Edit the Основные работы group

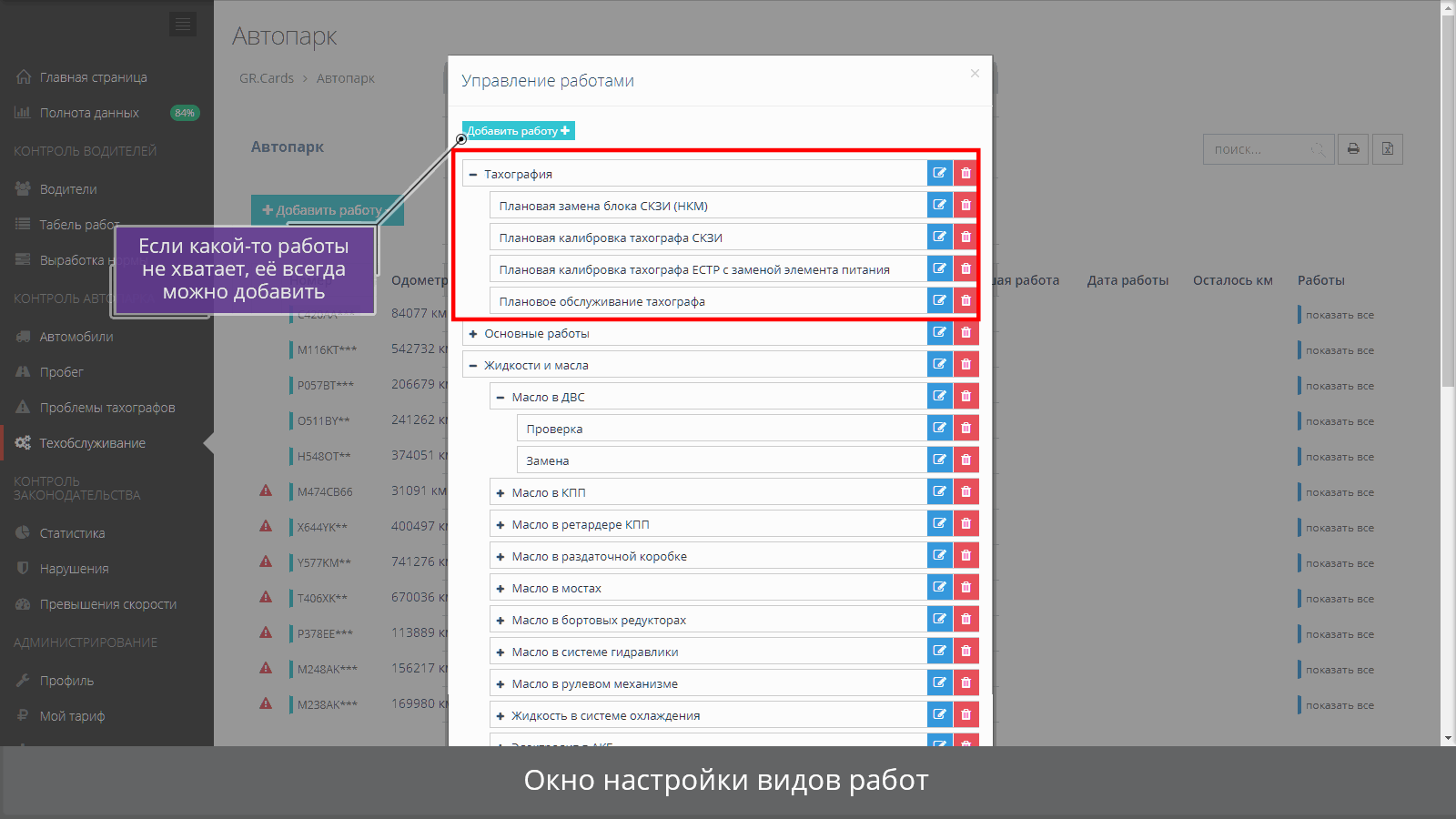pyautogui.click(x=940, y=332)
